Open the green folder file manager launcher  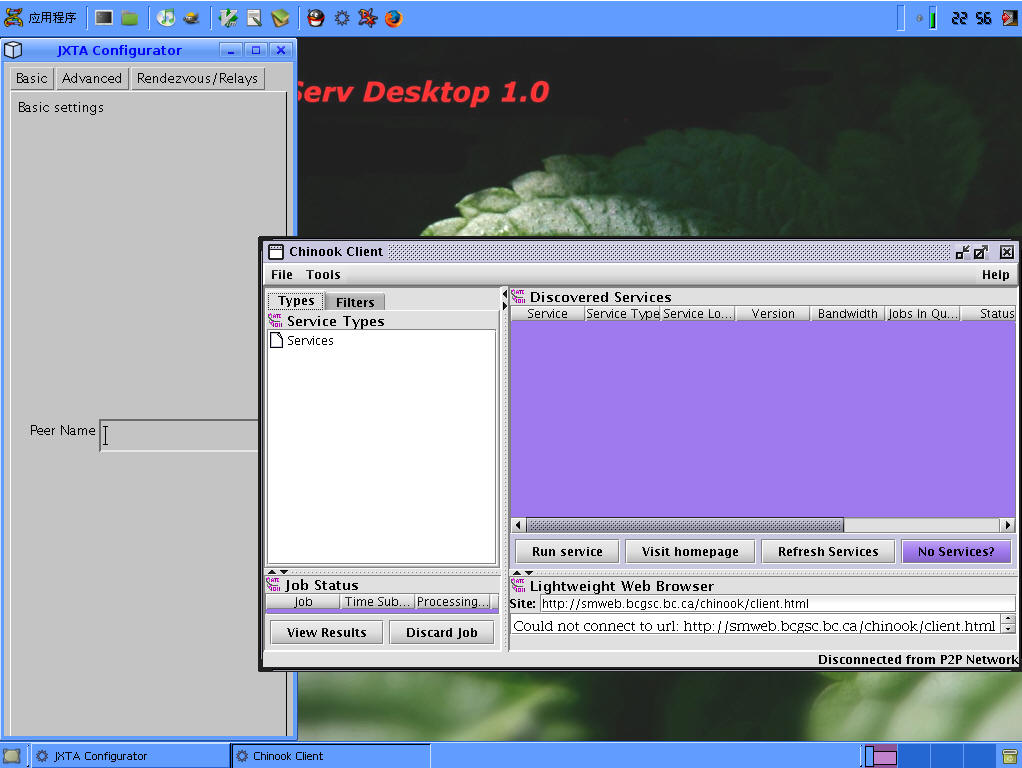130,18
